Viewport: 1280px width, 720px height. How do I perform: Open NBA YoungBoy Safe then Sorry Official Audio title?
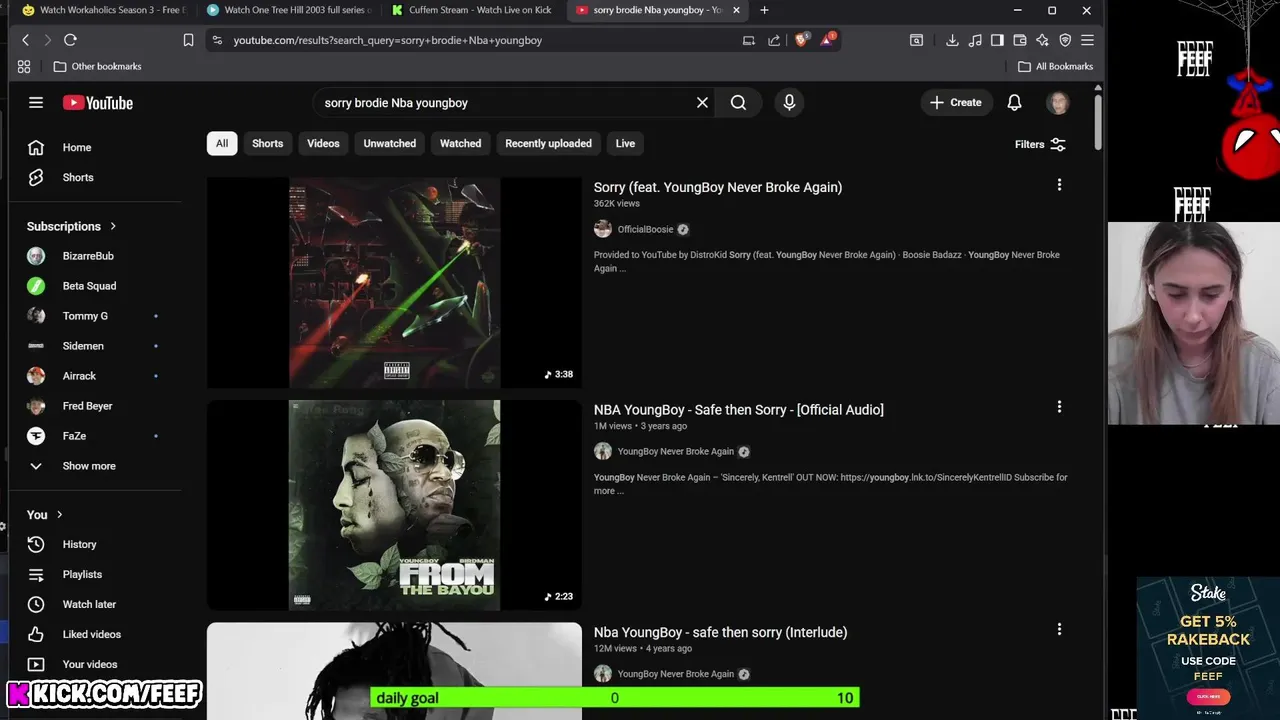(x=738, y=409)
